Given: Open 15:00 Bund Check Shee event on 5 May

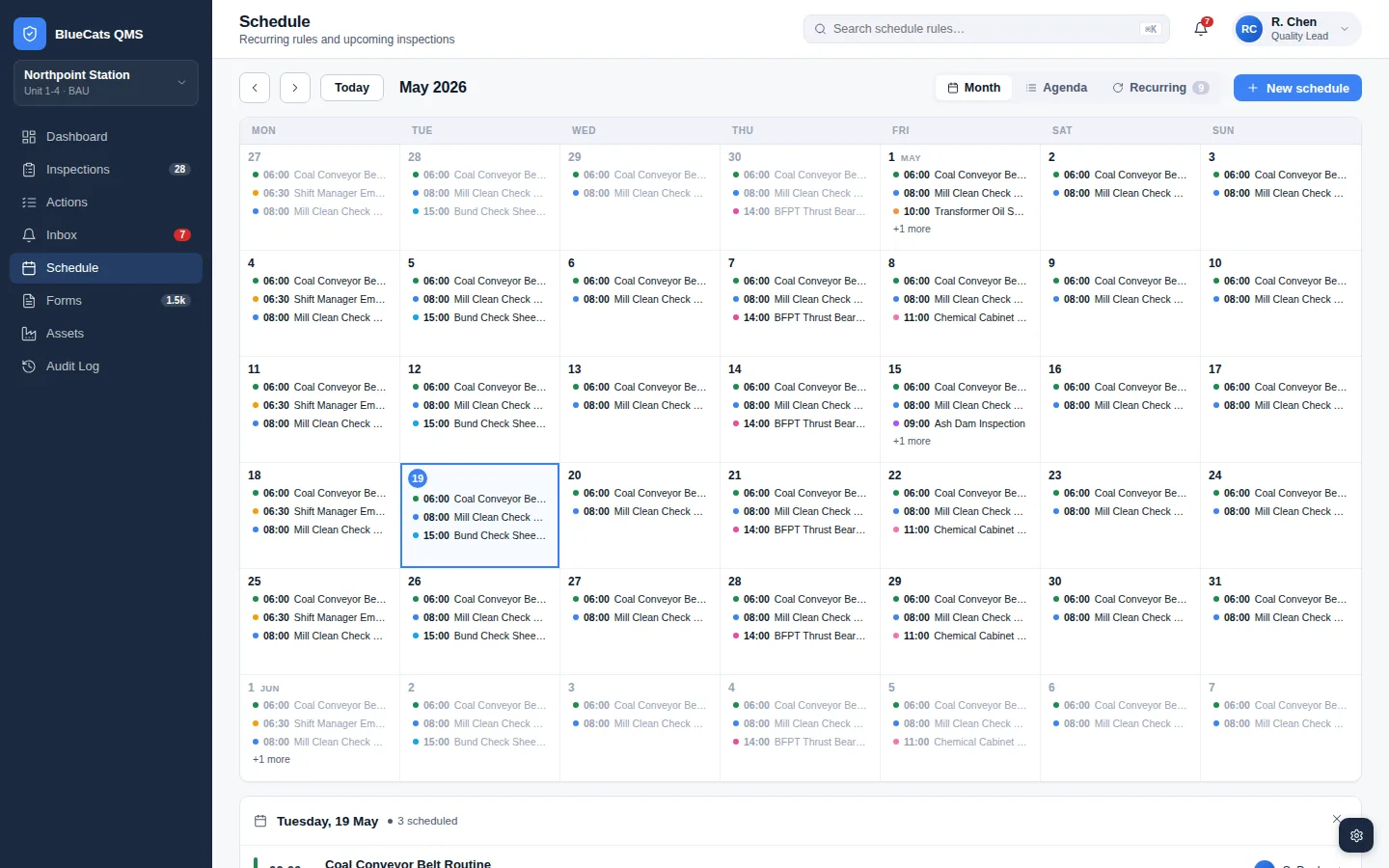Looking at the screenshot, I should 479,317.
